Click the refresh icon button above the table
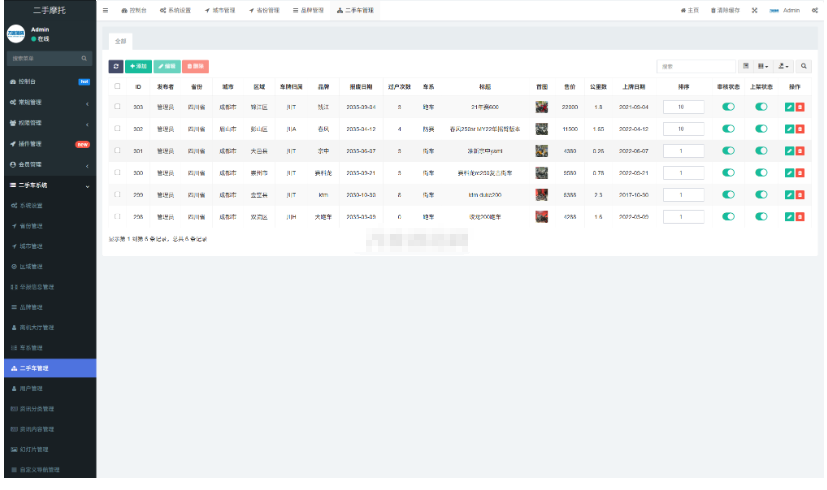The width and height of the screenshot is (827, 490). (x=116, y=66)
